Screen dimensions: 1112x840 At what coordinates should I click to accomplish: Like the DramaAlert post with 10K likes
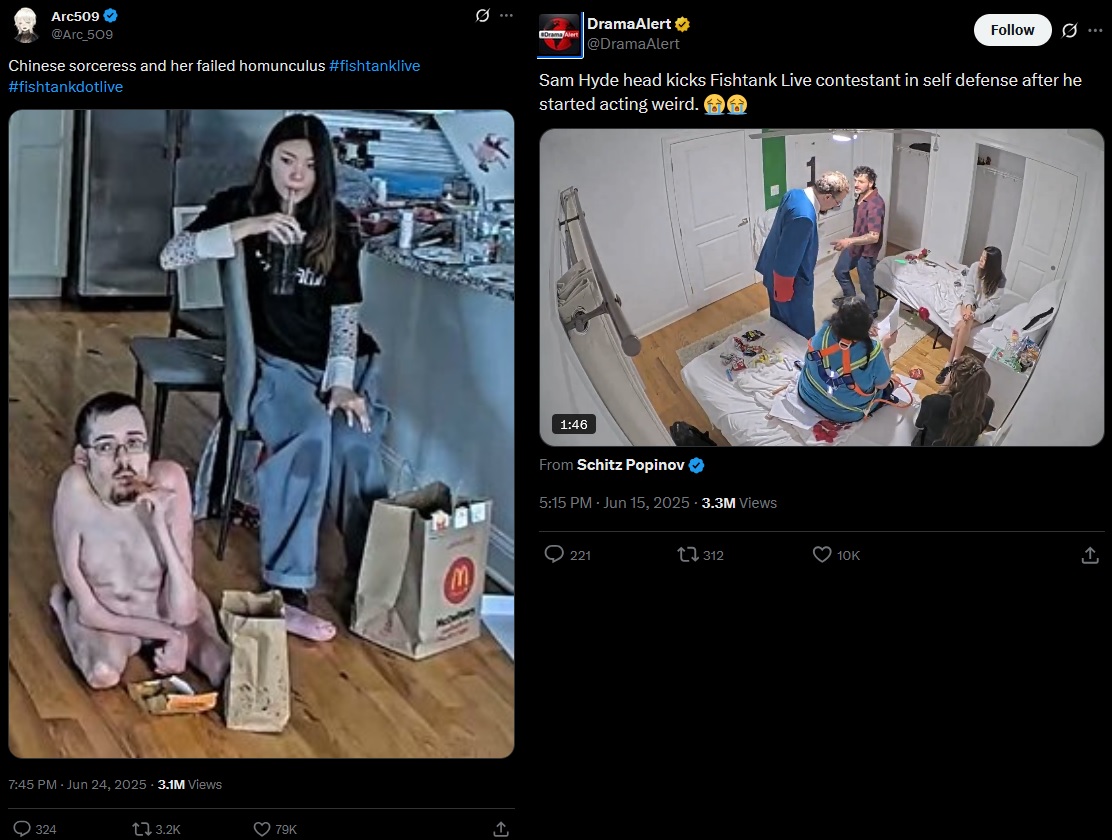[x=836, y=555]
